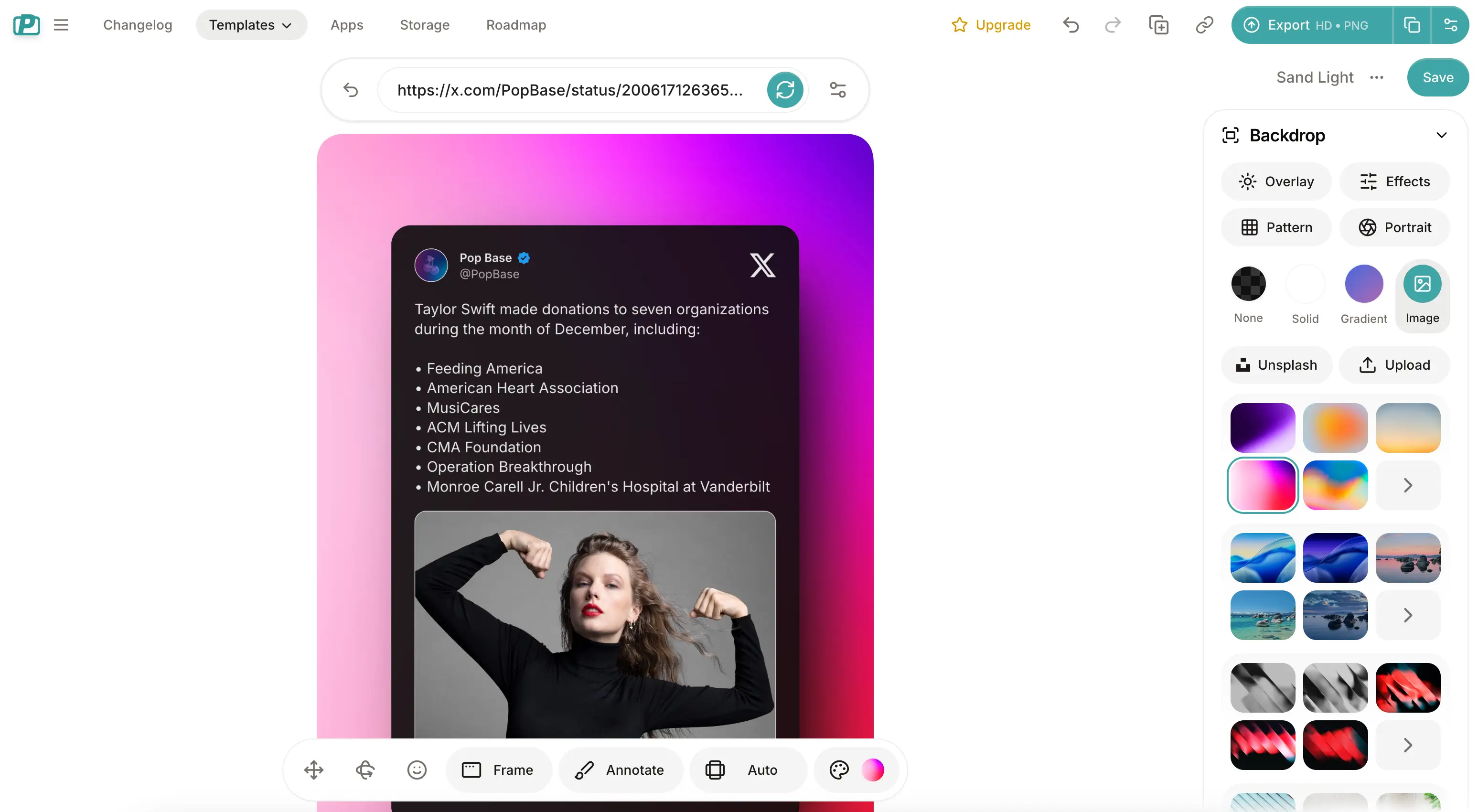Open the share link option
Image resolution: width=1478 pixels, height=812 pixels.
(x=1203, y=25)
